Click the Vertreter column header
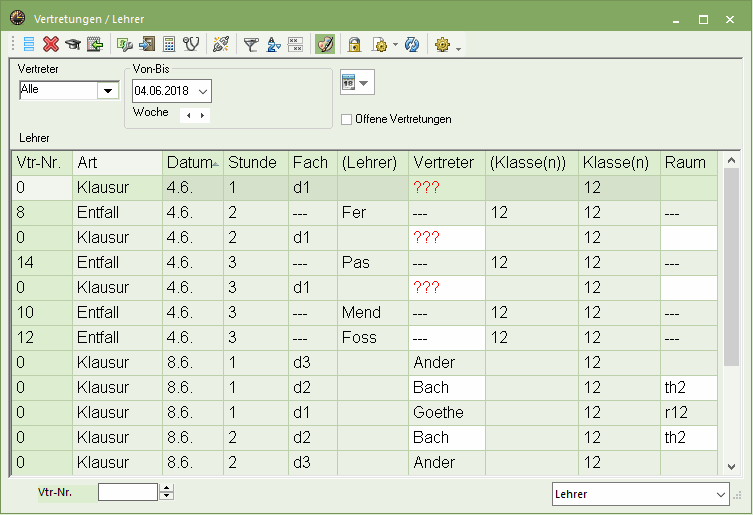 [447, 162]
